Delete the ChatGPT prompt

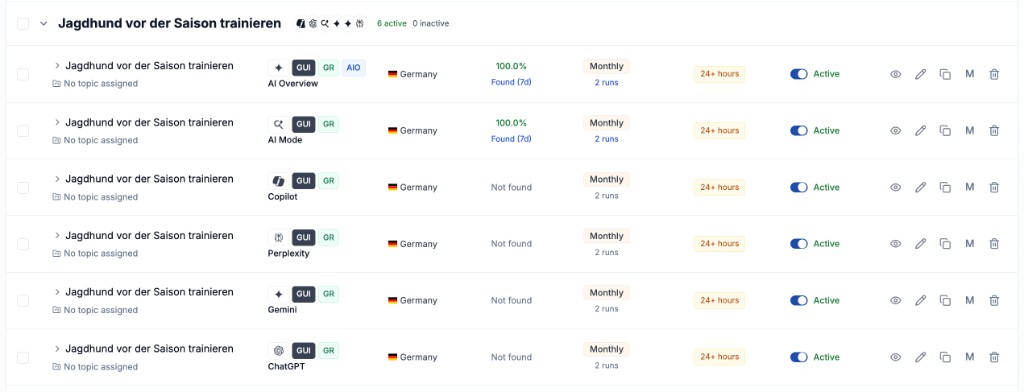(994, 357)
